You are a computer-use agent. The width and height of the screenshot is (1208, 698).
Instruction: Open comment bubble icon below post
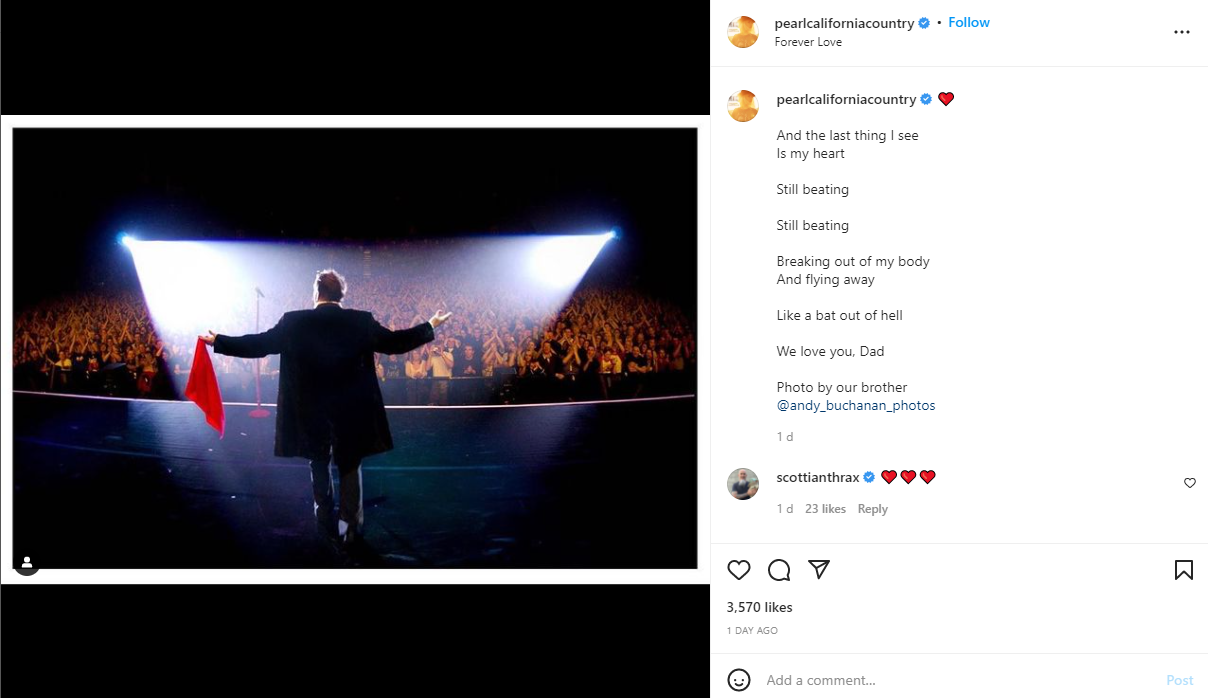[x=779, y=570]
